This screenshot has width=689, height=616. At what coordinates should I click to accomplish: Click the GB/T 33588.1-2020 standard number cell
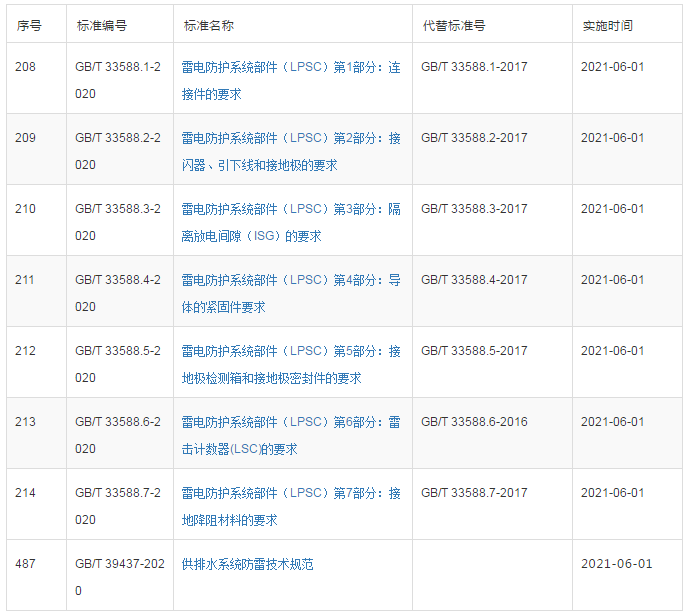[x=117, y=80]
